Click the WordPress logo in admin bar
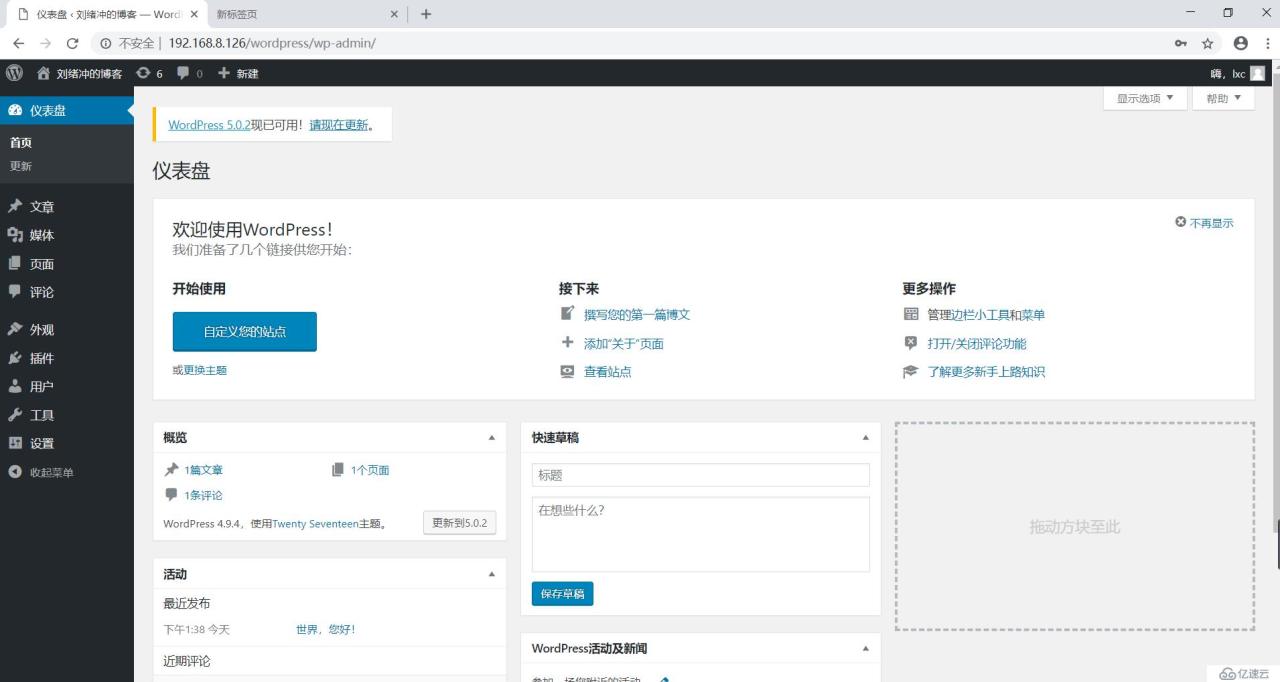Viewport: 1280px width, 682px height. pyautogui.click(x=14, y=72)
